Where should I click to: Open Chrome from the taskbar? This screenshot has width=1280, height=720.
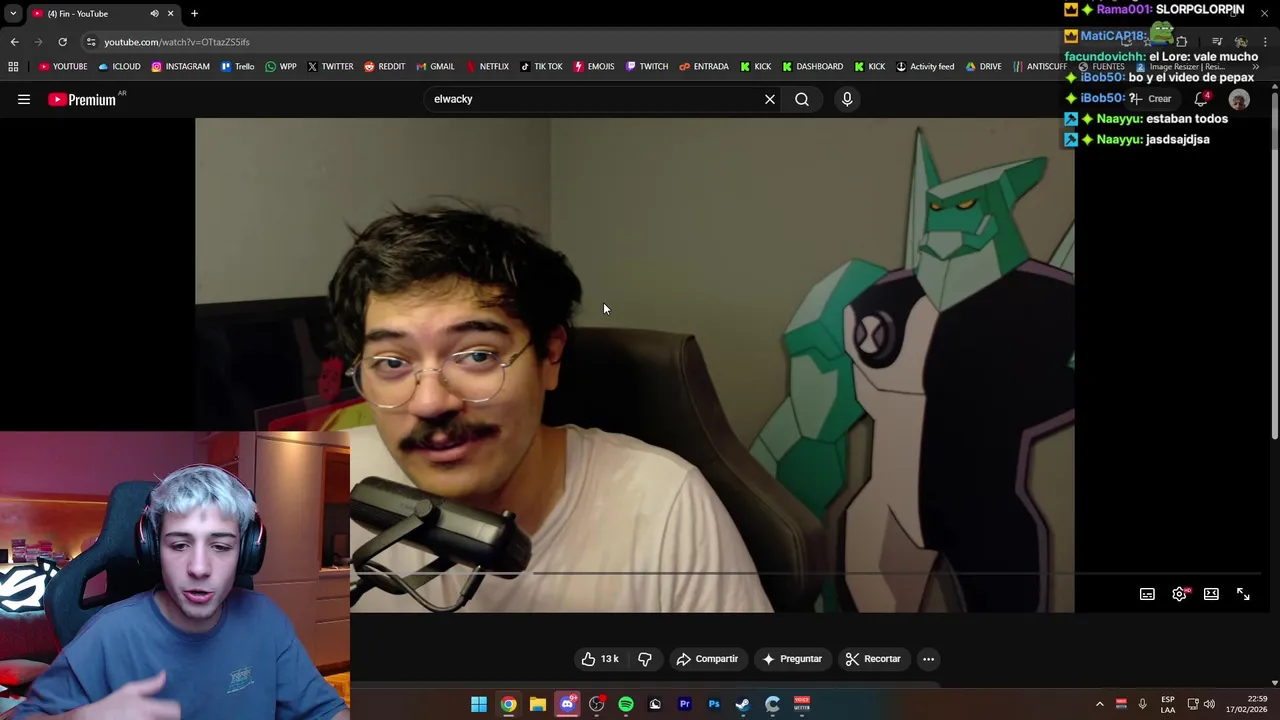[x=509, y=705]
